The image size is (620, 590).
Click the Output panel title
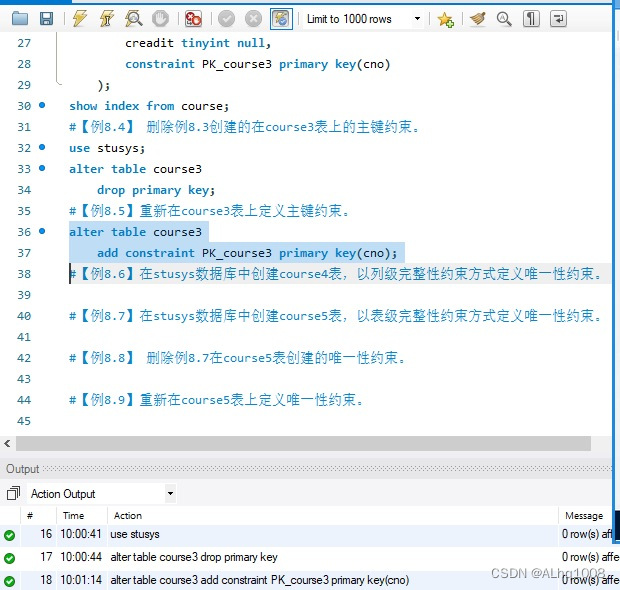(x=23, y=469)
